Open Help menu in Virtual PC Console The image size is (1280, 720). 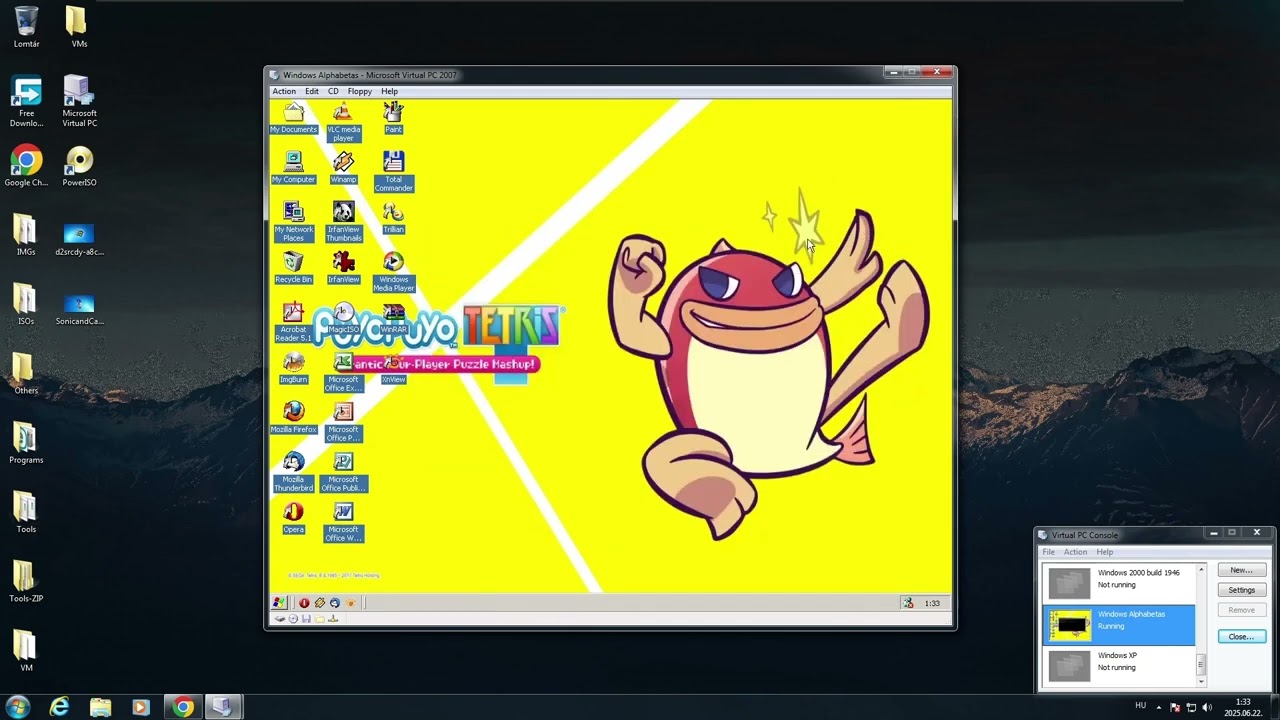tap(1104, 552)
